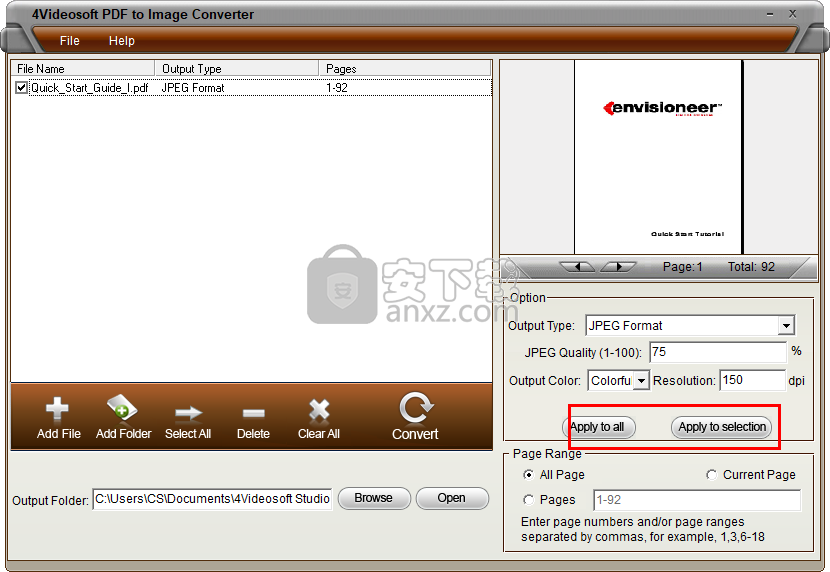830x572 pixels.
Task: Select the Current Page radio button
Action: 711,475
